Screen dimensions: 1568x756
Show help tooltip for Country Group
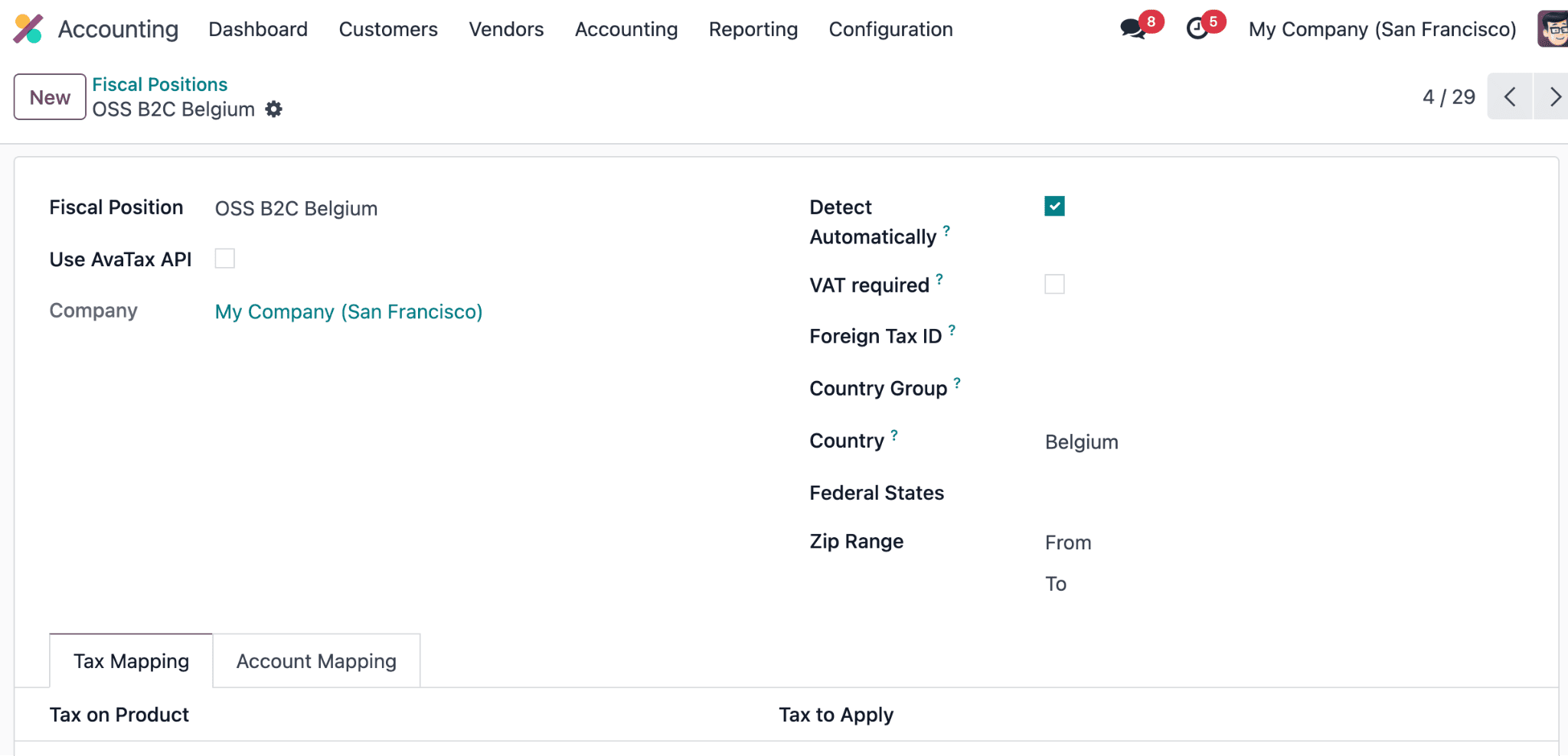coord(957,382)
